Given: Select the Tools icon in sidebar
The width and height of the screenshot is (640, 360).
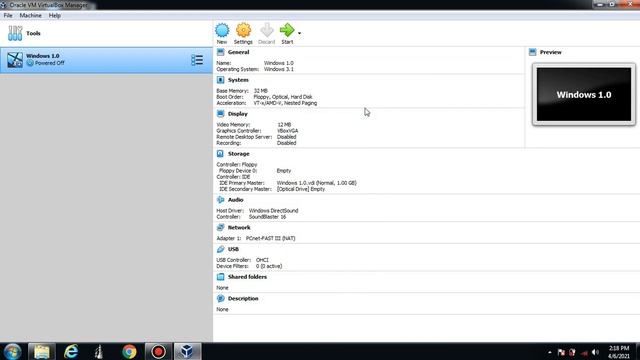Looking at the screenshot, I should point(15,33).
